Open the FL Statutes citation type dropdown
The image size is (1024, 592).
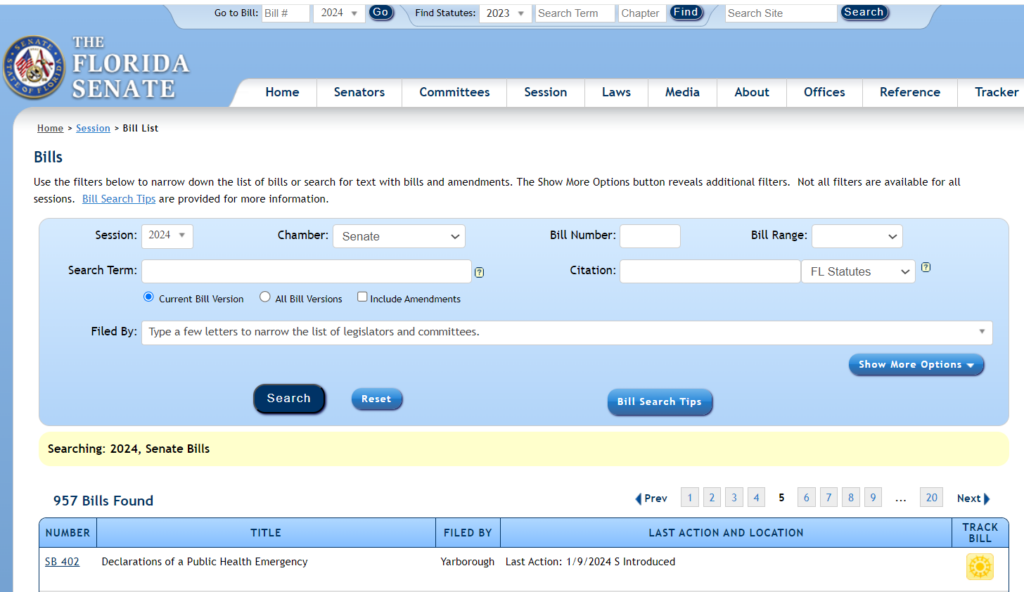coord(858,271)
